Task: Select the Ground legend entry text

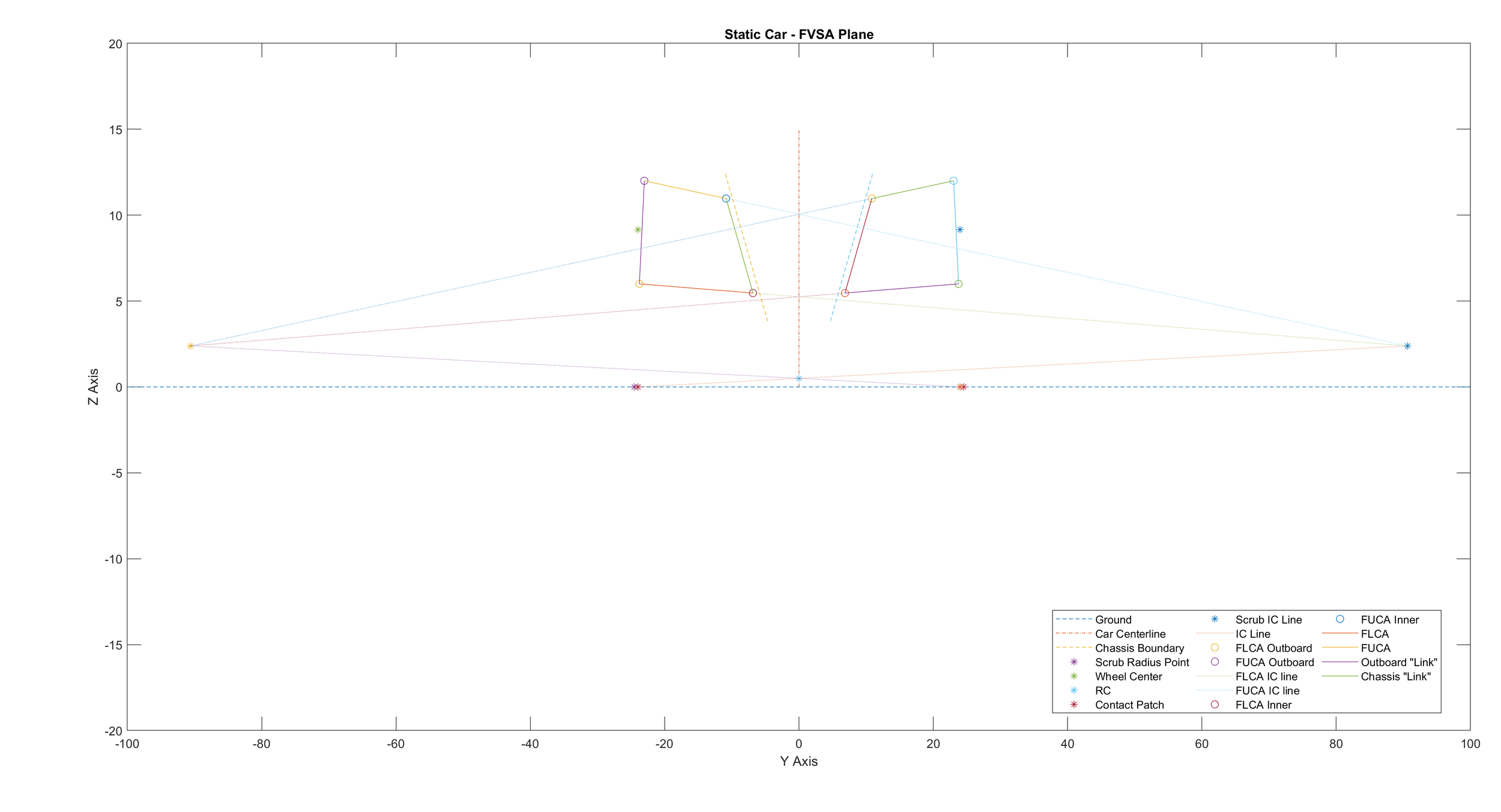Action: pos(1113,620)
